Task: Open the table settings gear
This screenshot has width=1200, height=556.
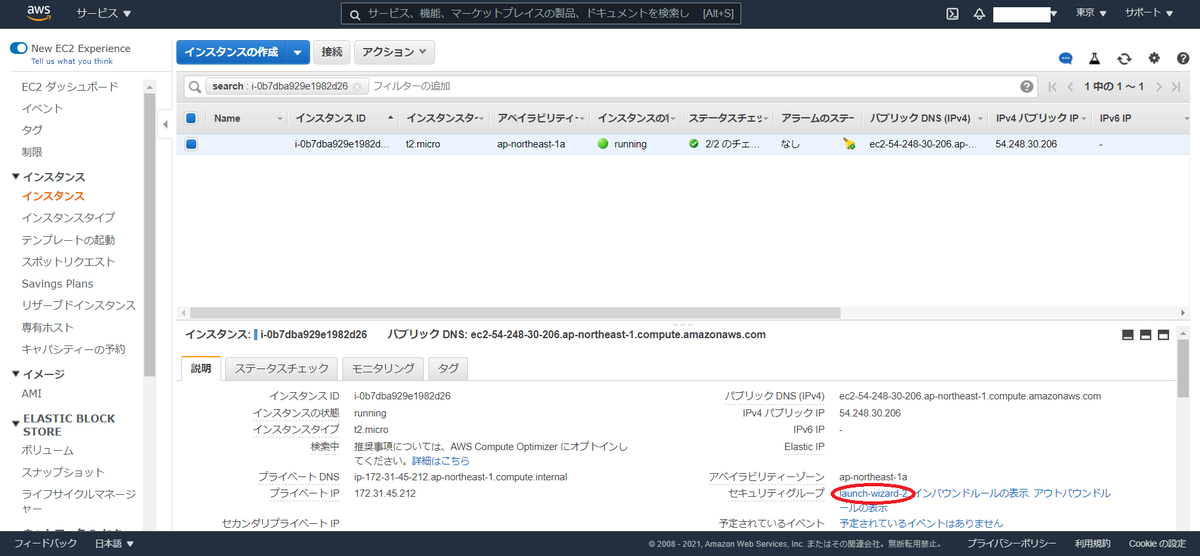Action: click(1154, 59)
